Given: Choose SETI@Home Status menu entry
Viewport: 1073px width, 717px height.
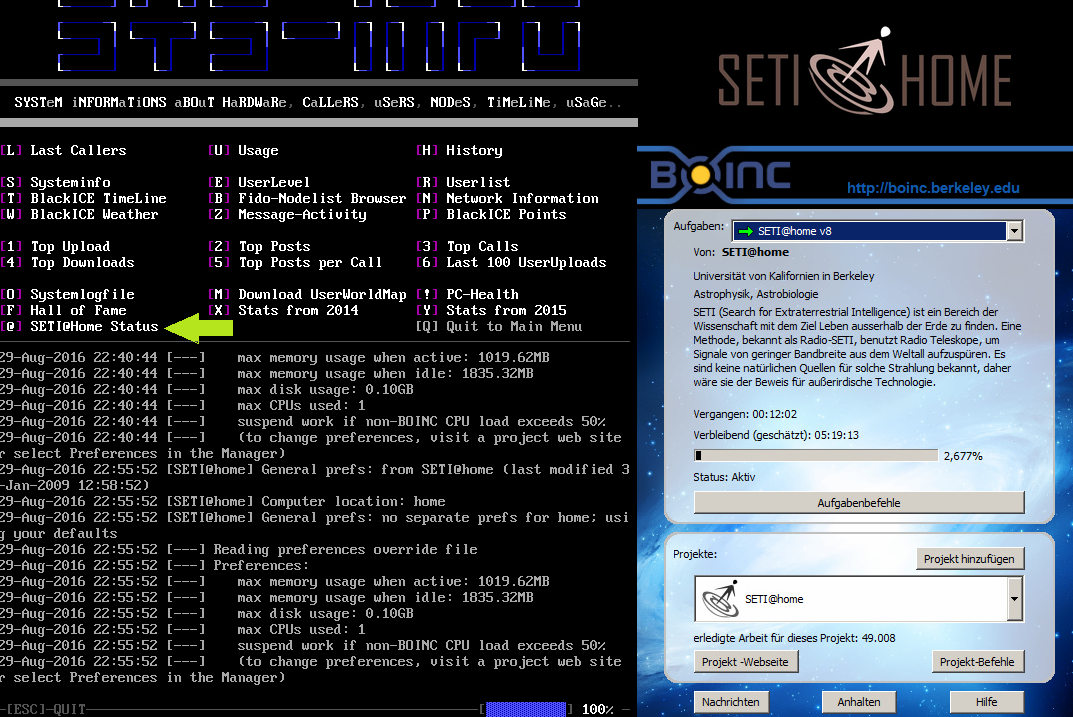Looking at the screenshot, I should click(x=94, y=327).
